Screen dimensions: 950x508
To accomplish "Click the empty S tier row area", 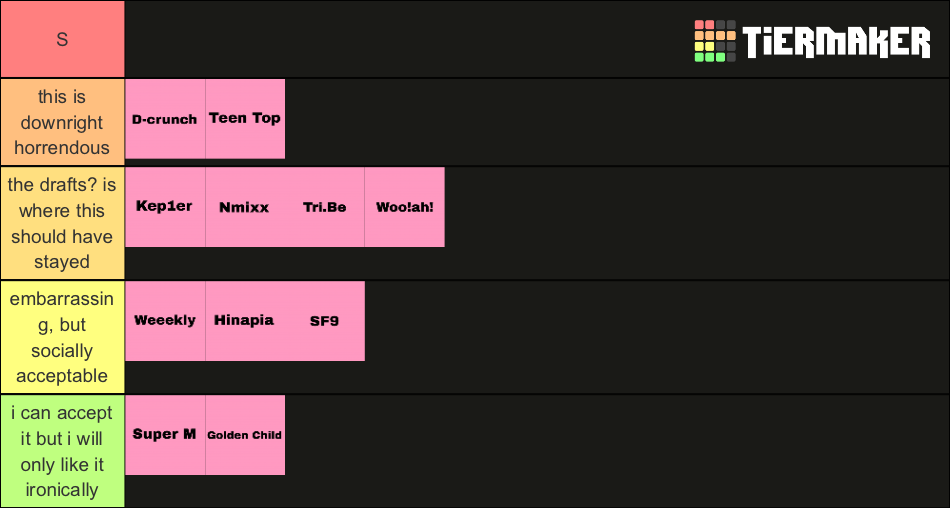I will (400, 40).
